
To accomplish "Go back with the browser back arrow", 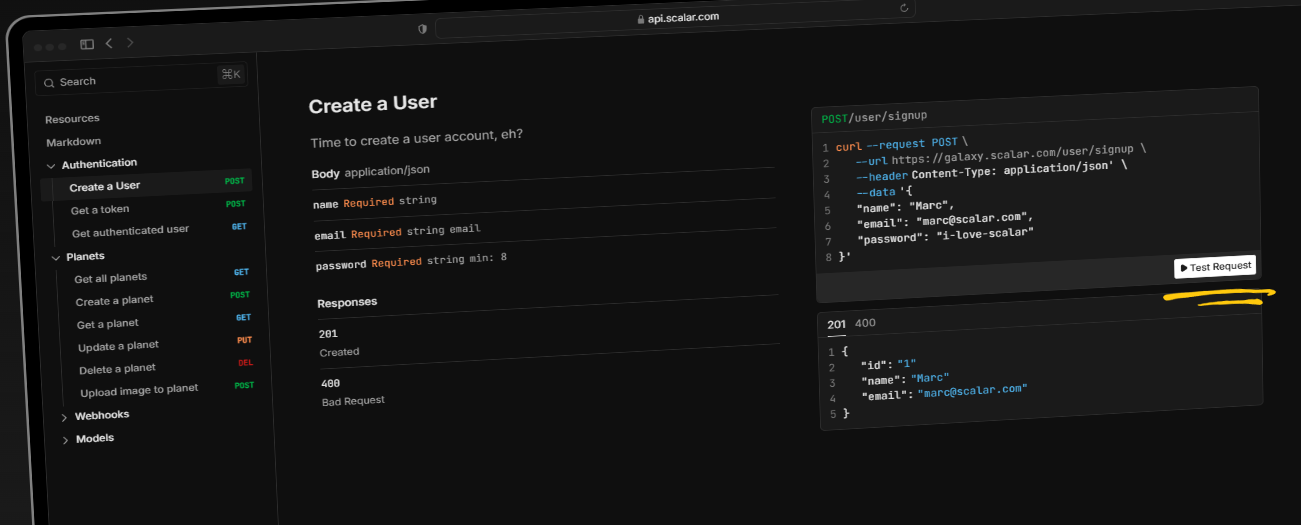I will 108,43.
